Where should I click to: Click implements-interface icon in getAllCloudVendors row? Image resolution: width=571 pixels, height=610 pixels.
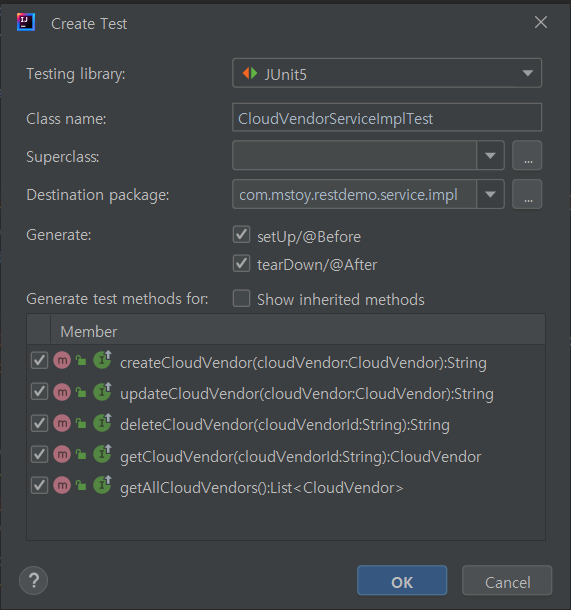(103, 484)
